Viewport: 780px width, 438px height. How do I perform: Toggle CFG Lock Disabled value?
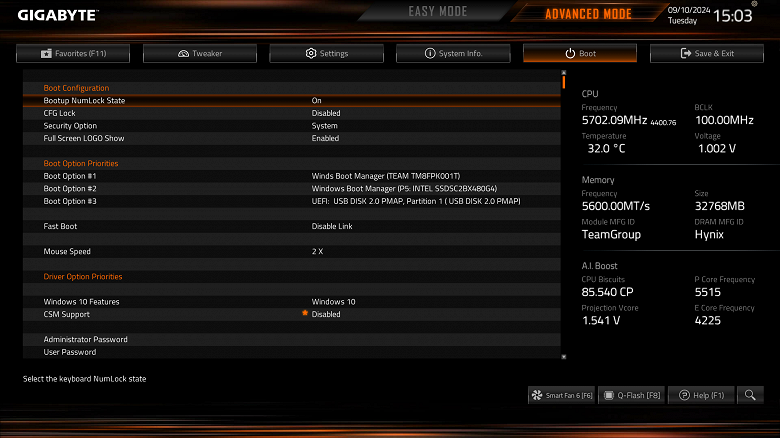coord(326,113)
